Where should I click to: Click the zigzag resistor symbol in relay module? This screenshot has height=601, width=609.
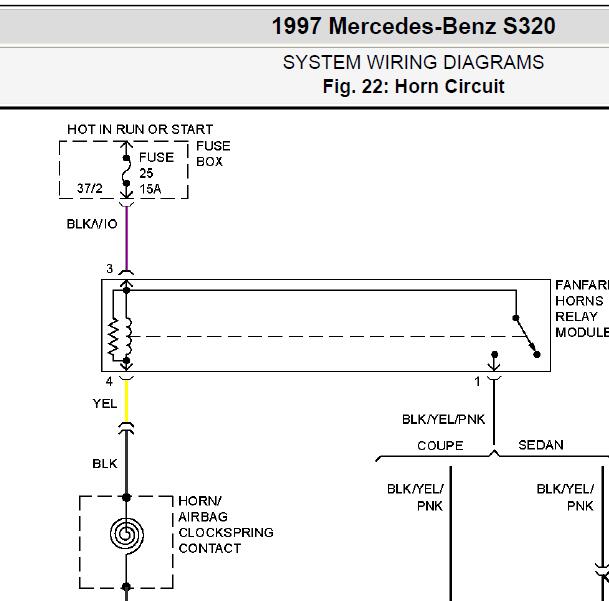point(113,337)
